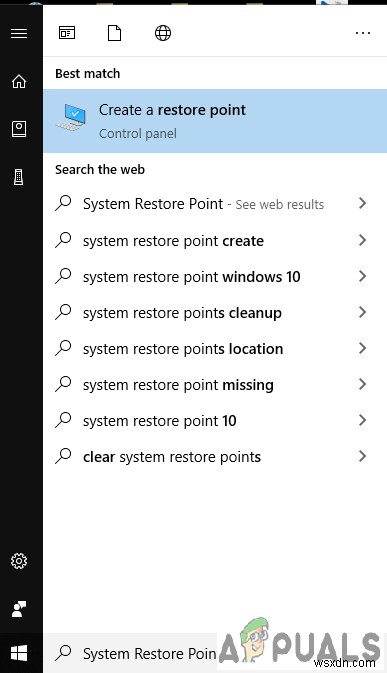Expand arrow for 'system restore point windows 10'
This screenshot has width=387, height=673.
[363, 276]
